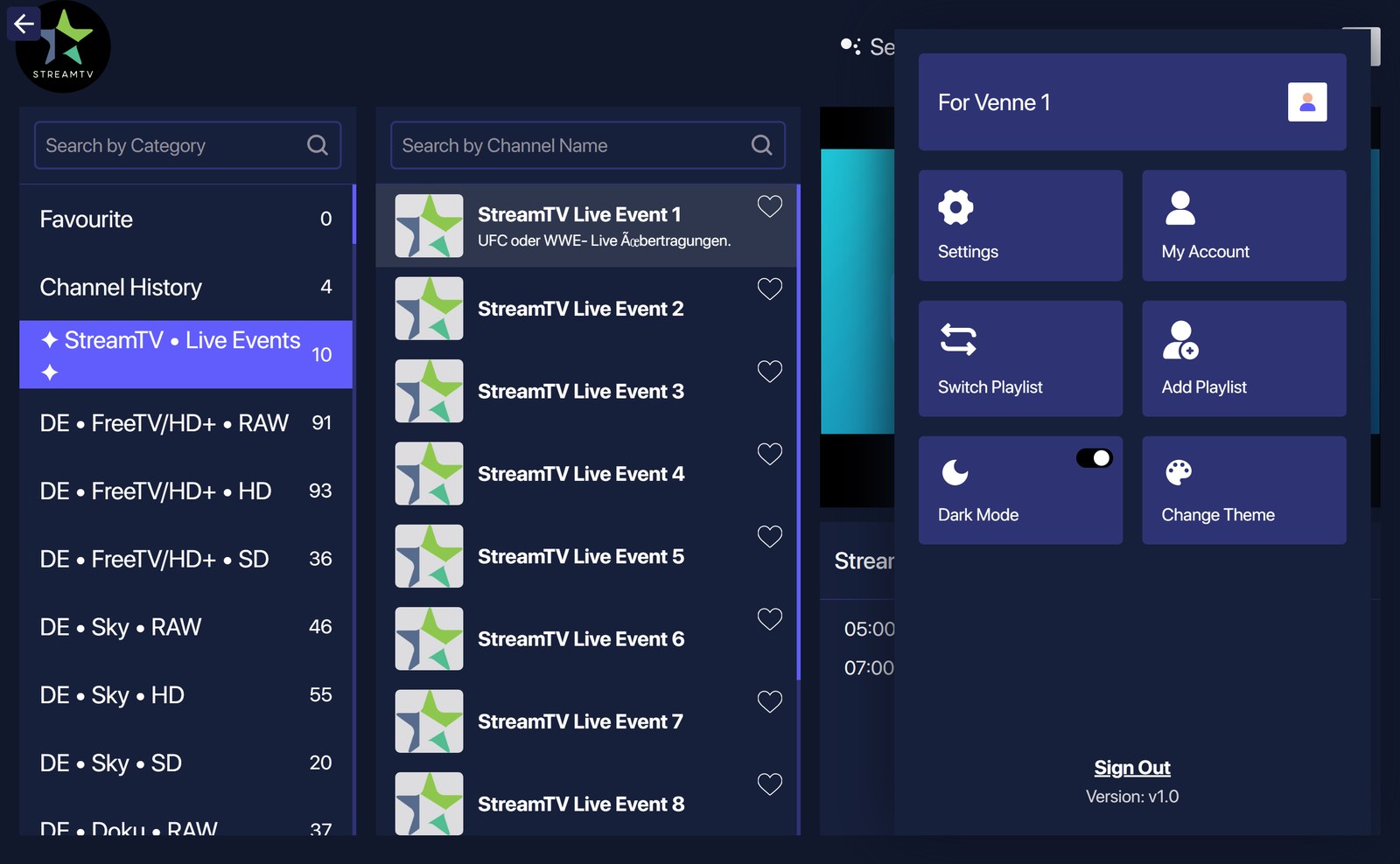Click StreamTV Live Event 6 thumbnail
This screenshot has width=1400, height=864.
tap(429, 639)
